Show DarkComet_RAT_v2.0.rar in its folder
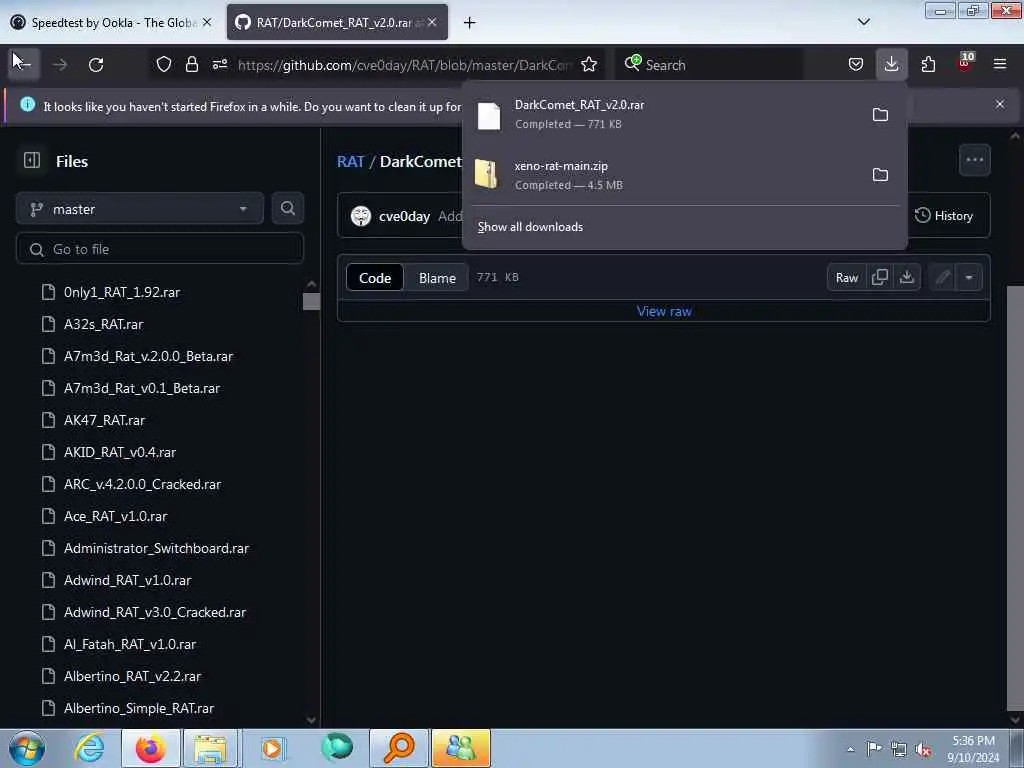 (880, 115)
